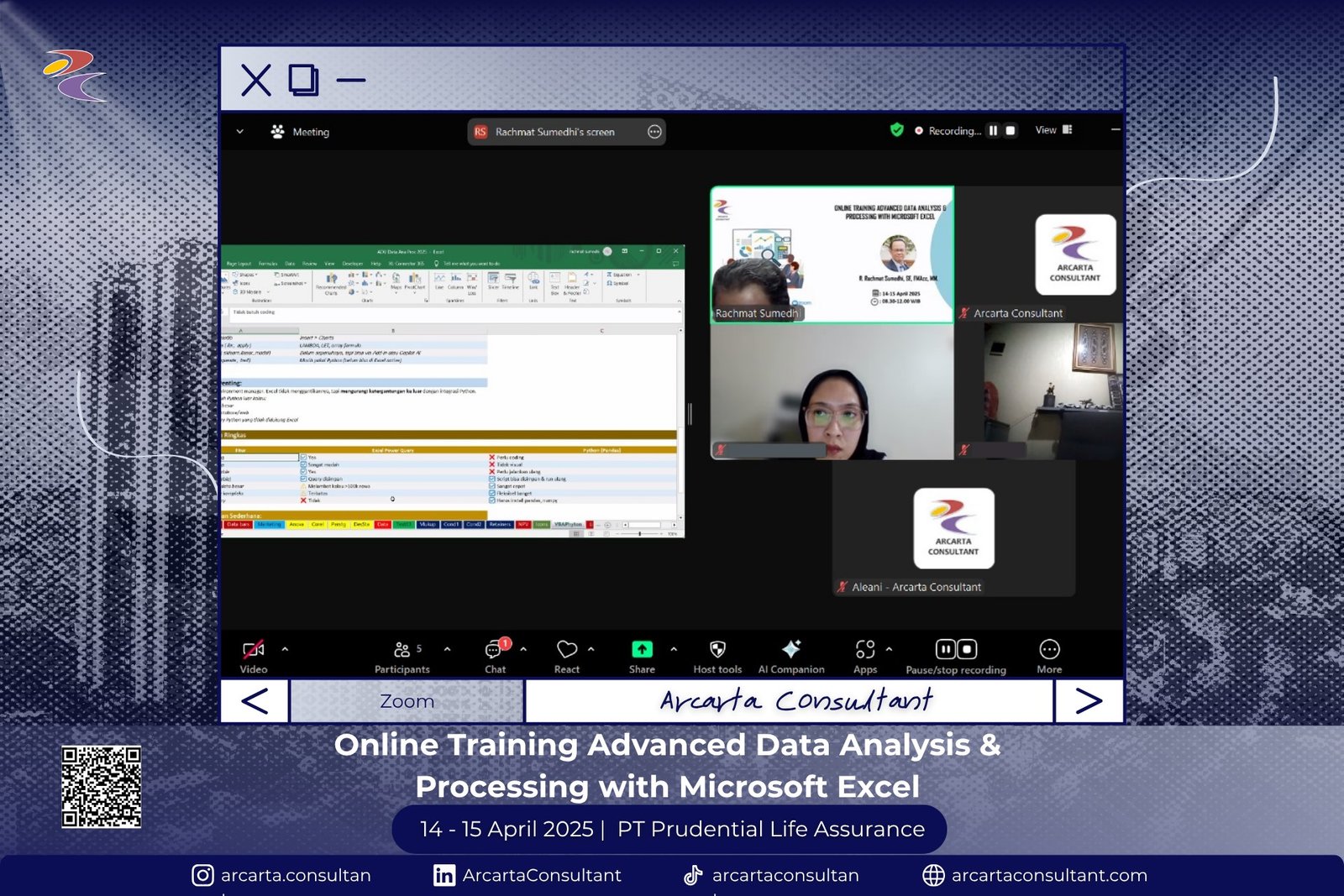
Task: Stop the recording in top bar
Action: click(x=1011, y=131)
